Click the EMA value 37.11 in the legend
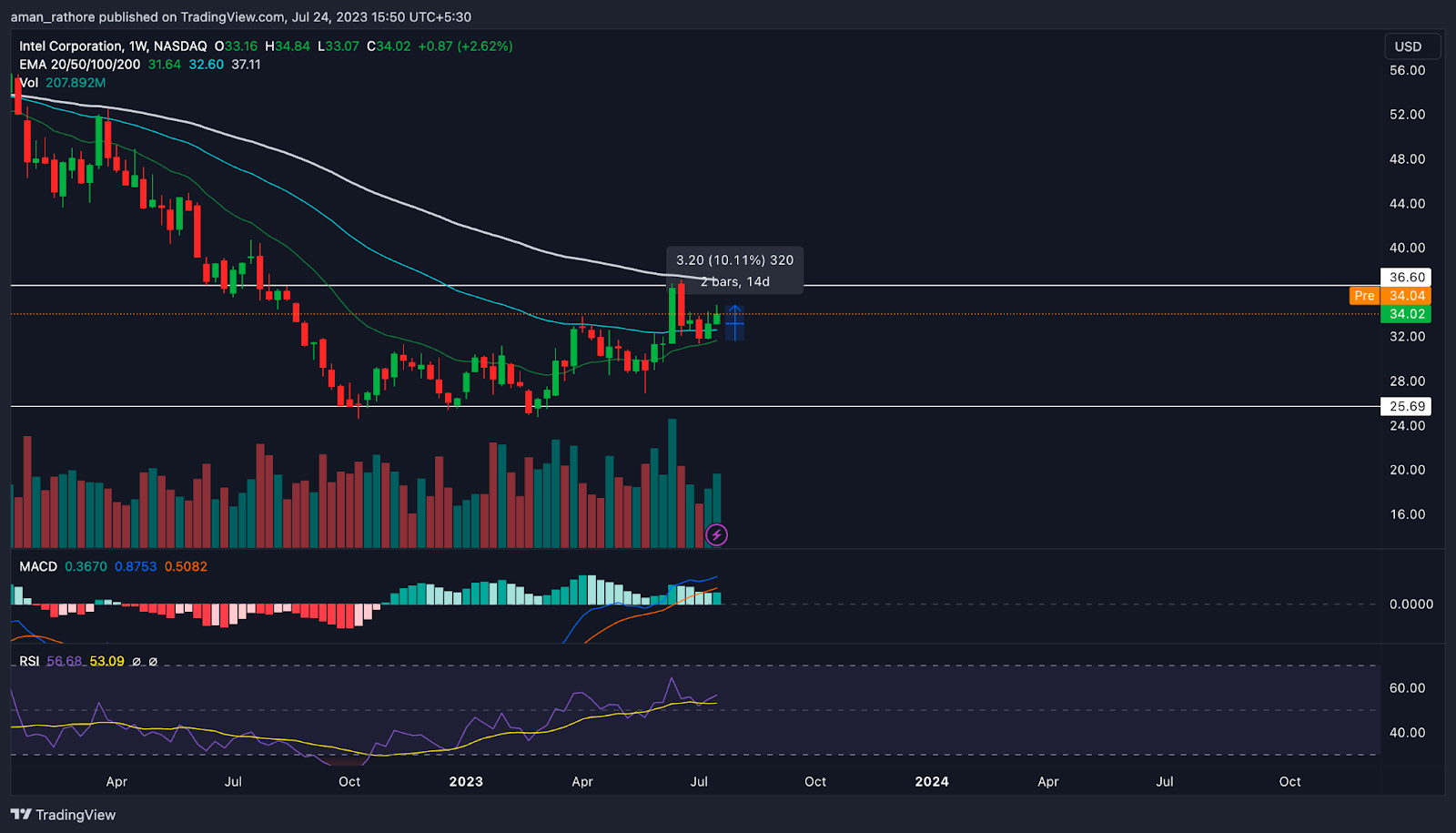The height and width of the screenshot is (833, 1456). (246, 65)
